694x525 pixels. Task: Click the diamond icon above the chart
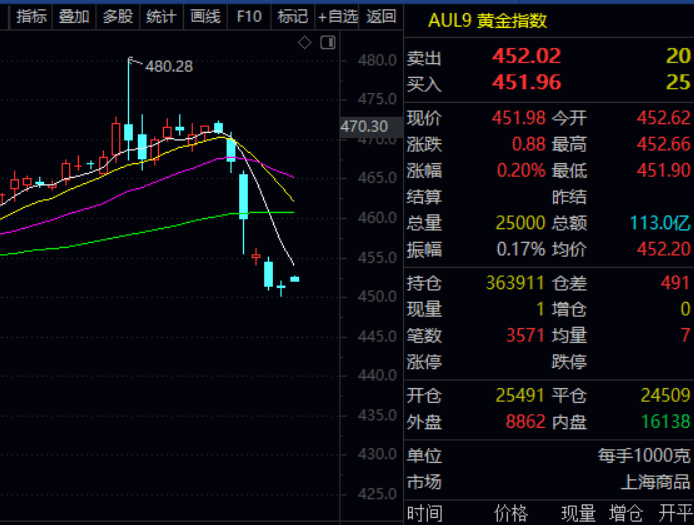(x=305, y=42)
